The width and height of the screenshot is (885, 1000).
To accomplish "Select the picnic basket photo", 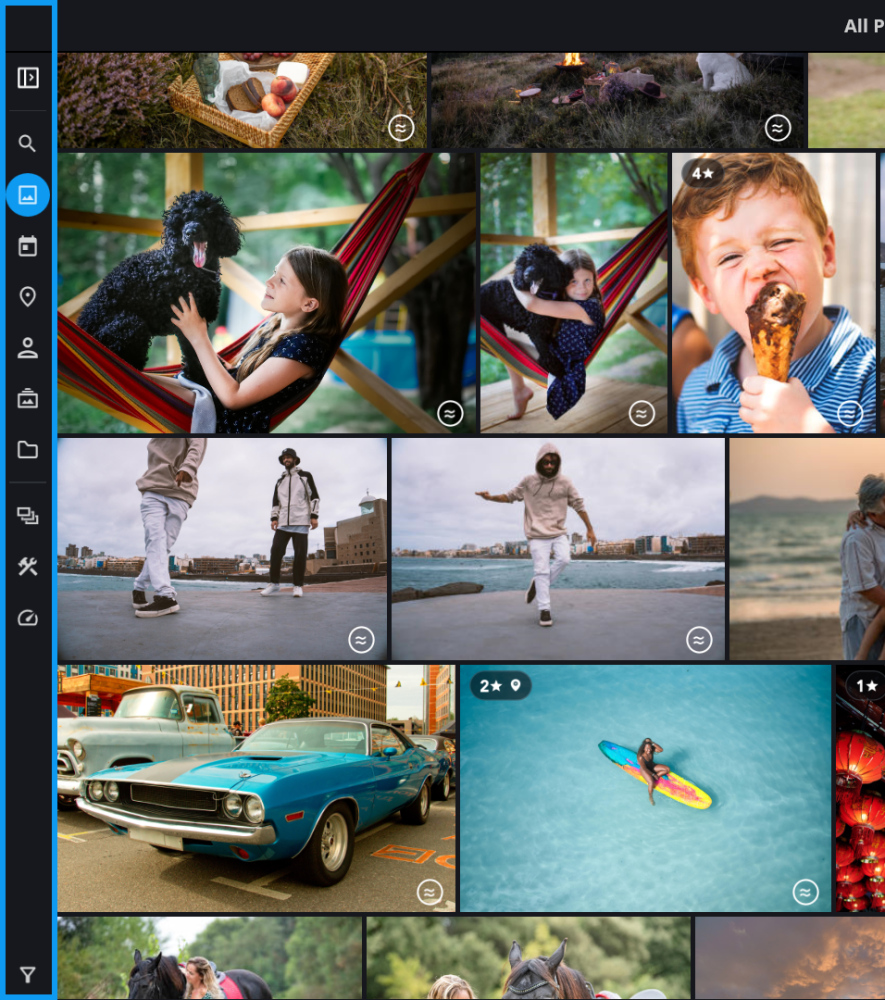I will (x=242, y=100).
